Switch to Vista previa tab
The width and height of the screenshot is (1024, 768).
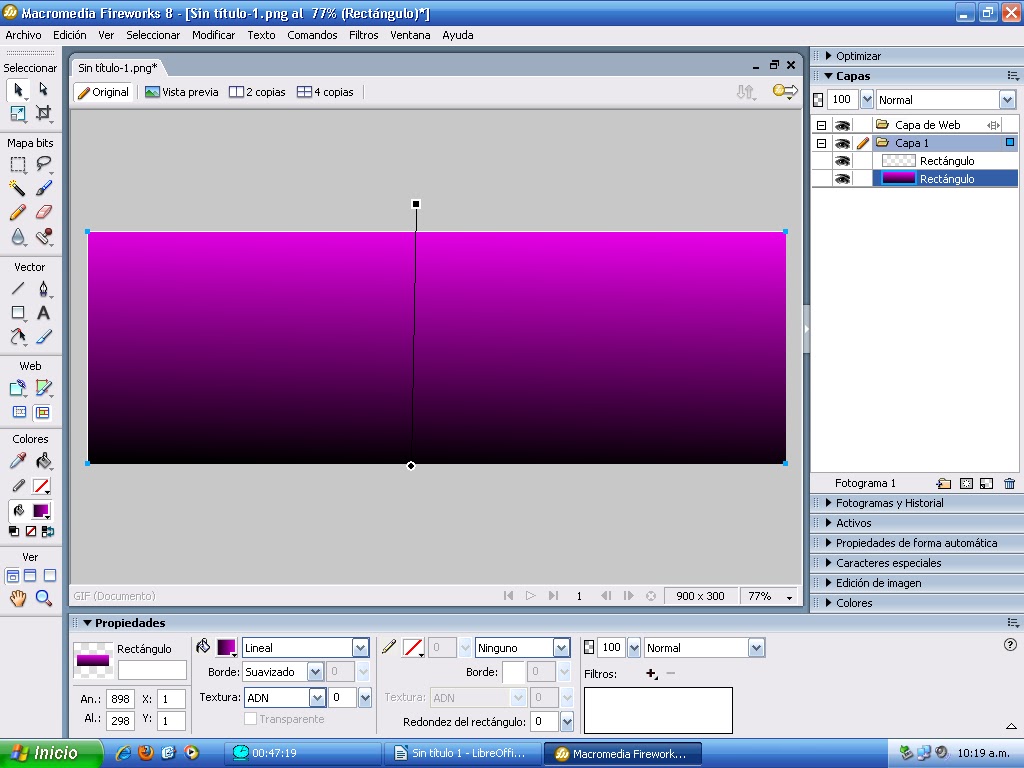click(182, 92)
